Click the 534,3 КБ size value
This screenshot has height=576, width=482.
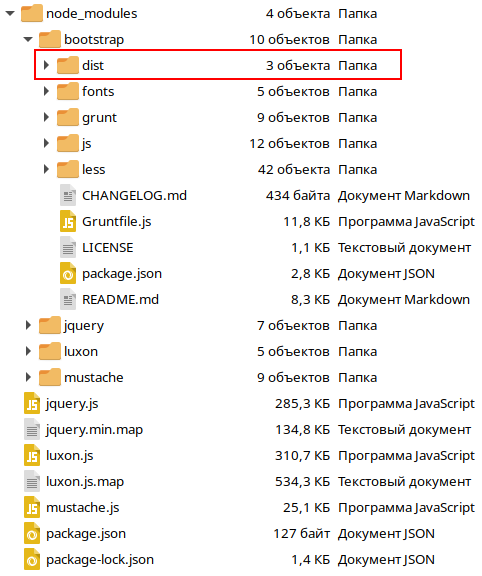point(302,482)
